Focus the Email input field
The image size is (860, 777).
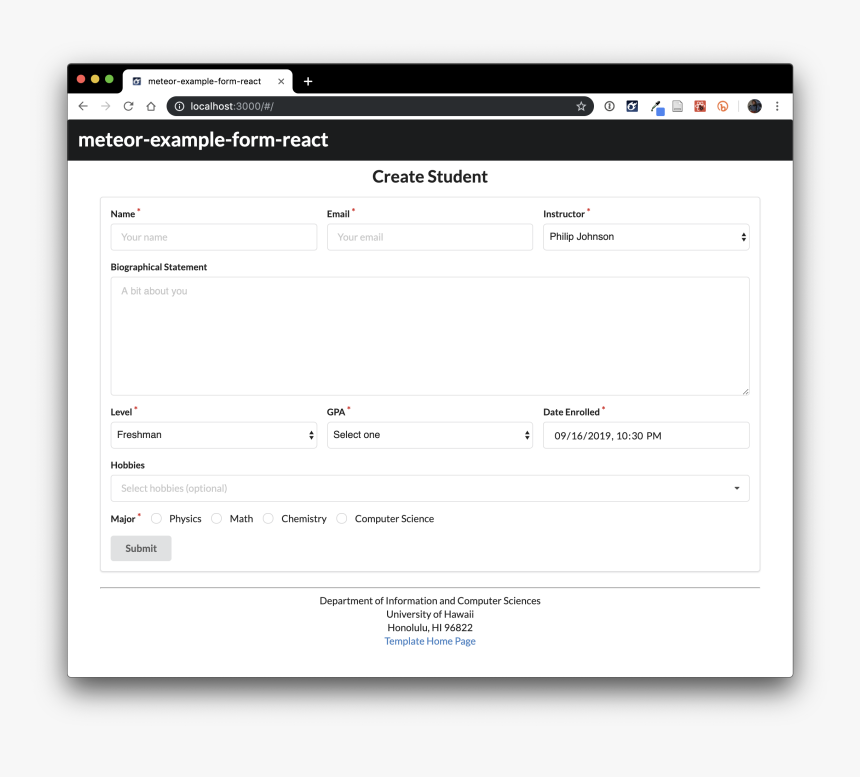click(430, 237)
